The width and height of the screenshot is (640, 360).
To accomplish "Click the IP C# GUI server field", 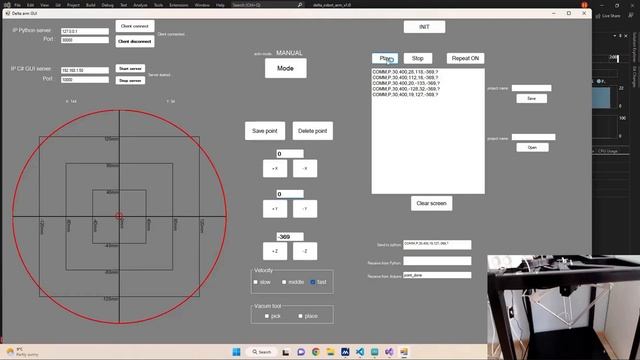I will coord(85,70).
